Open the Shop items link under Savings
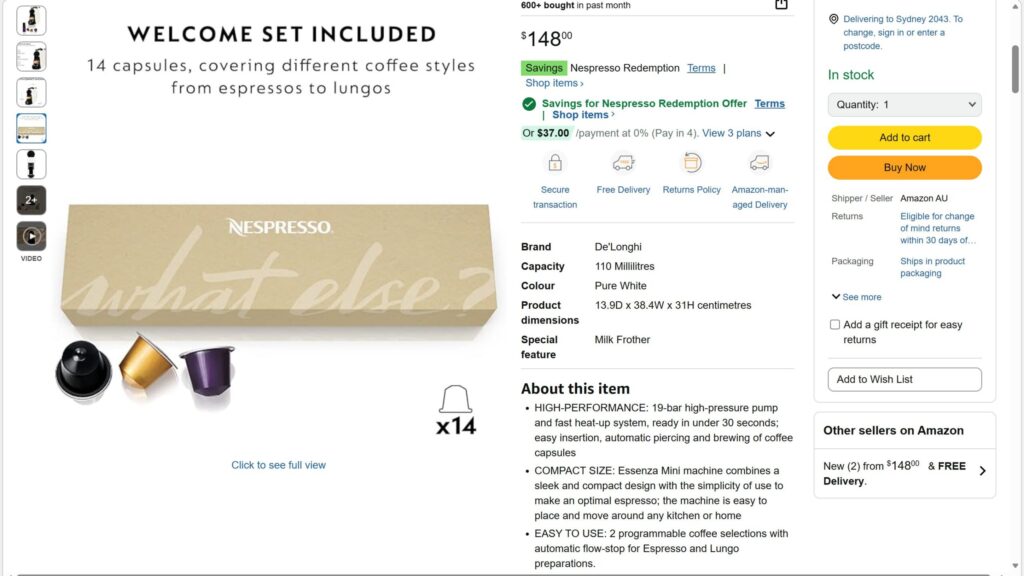 [x=554, y=84]
